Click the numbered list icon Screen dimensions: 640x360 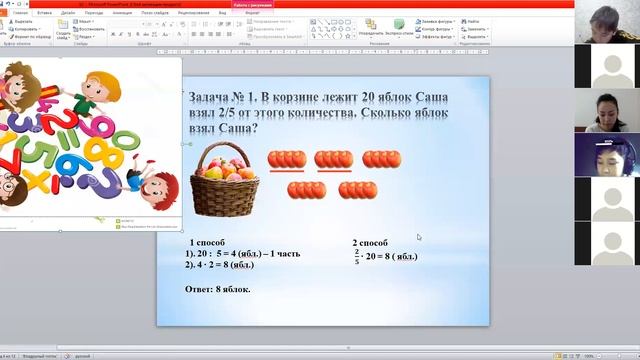tap(206, 24)
